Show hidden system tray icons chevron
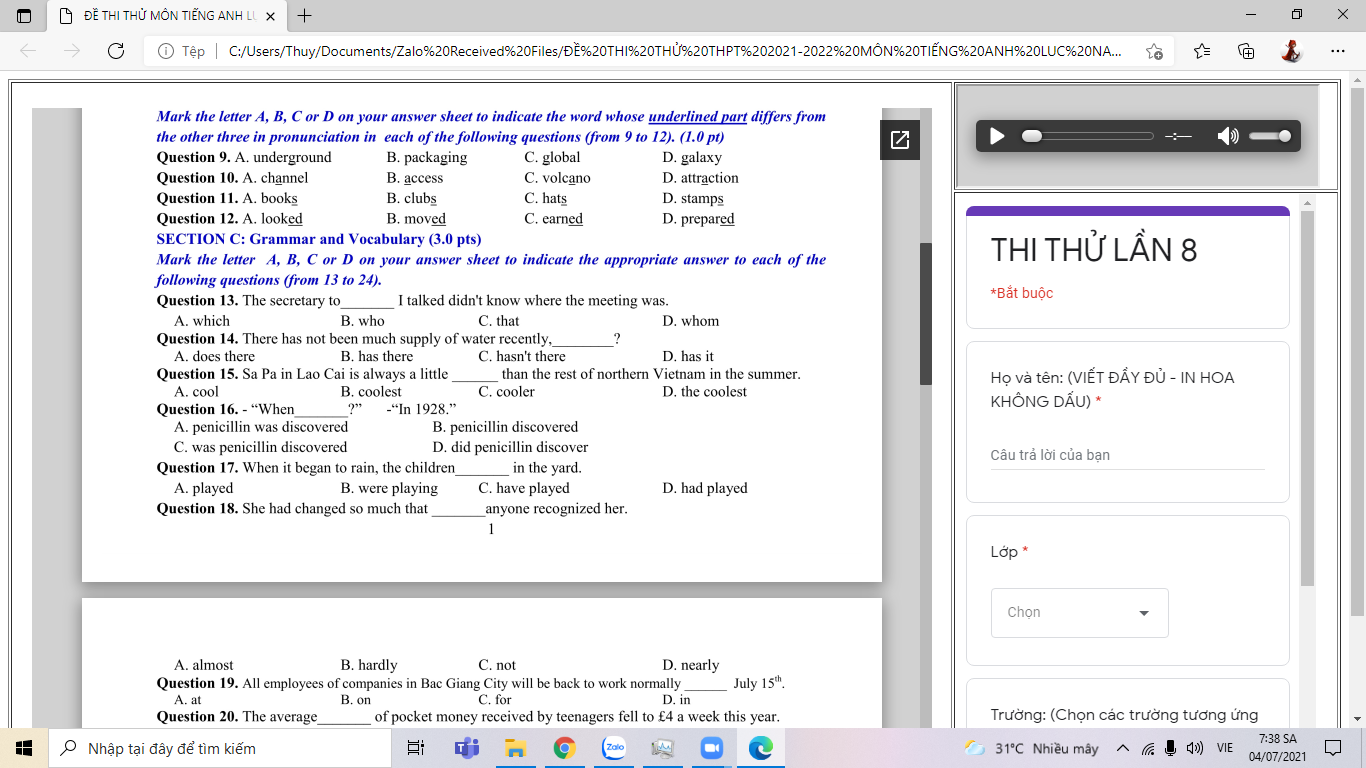The height and width of the screenshot is (768, 1366). pyautogui.click(x=1123, y=748)
